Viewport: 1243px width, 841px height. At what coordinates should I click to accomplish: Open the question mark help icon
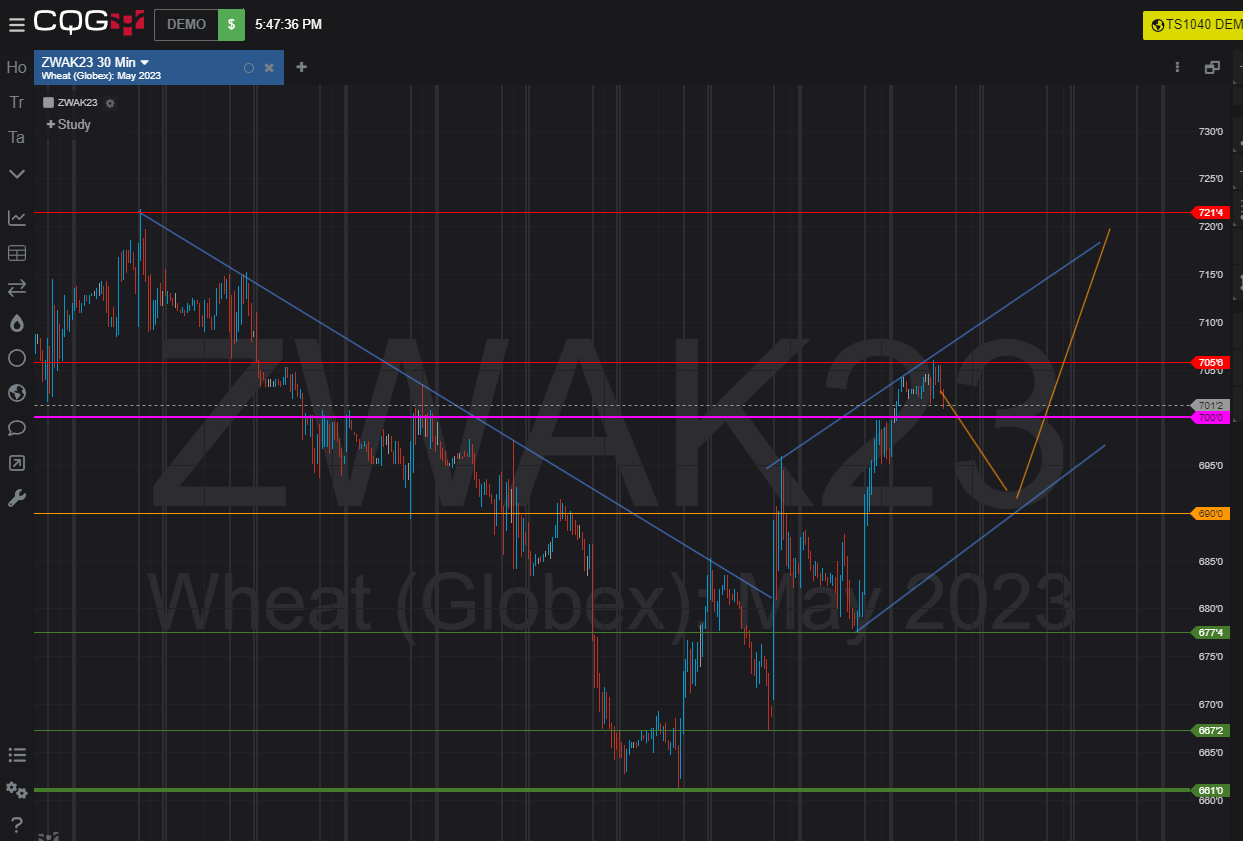(x=17, y=825)
